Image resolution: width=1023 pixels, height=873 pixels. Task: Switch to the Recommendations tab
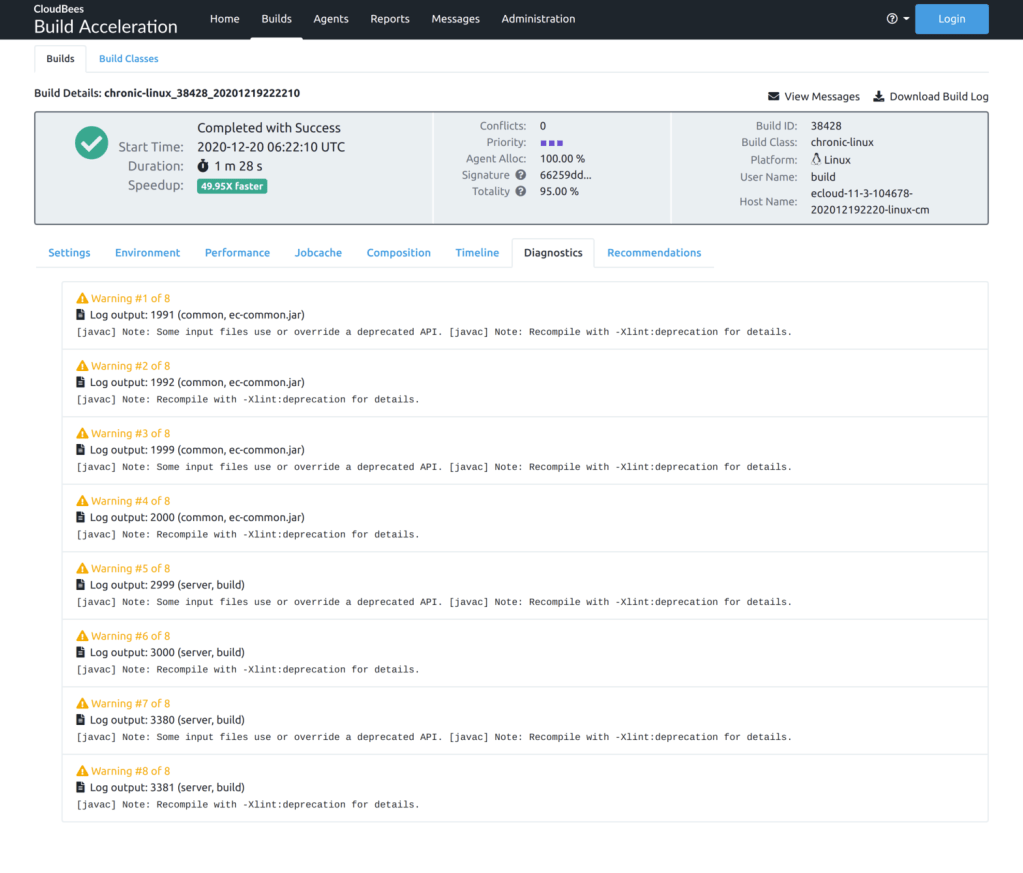654,253
